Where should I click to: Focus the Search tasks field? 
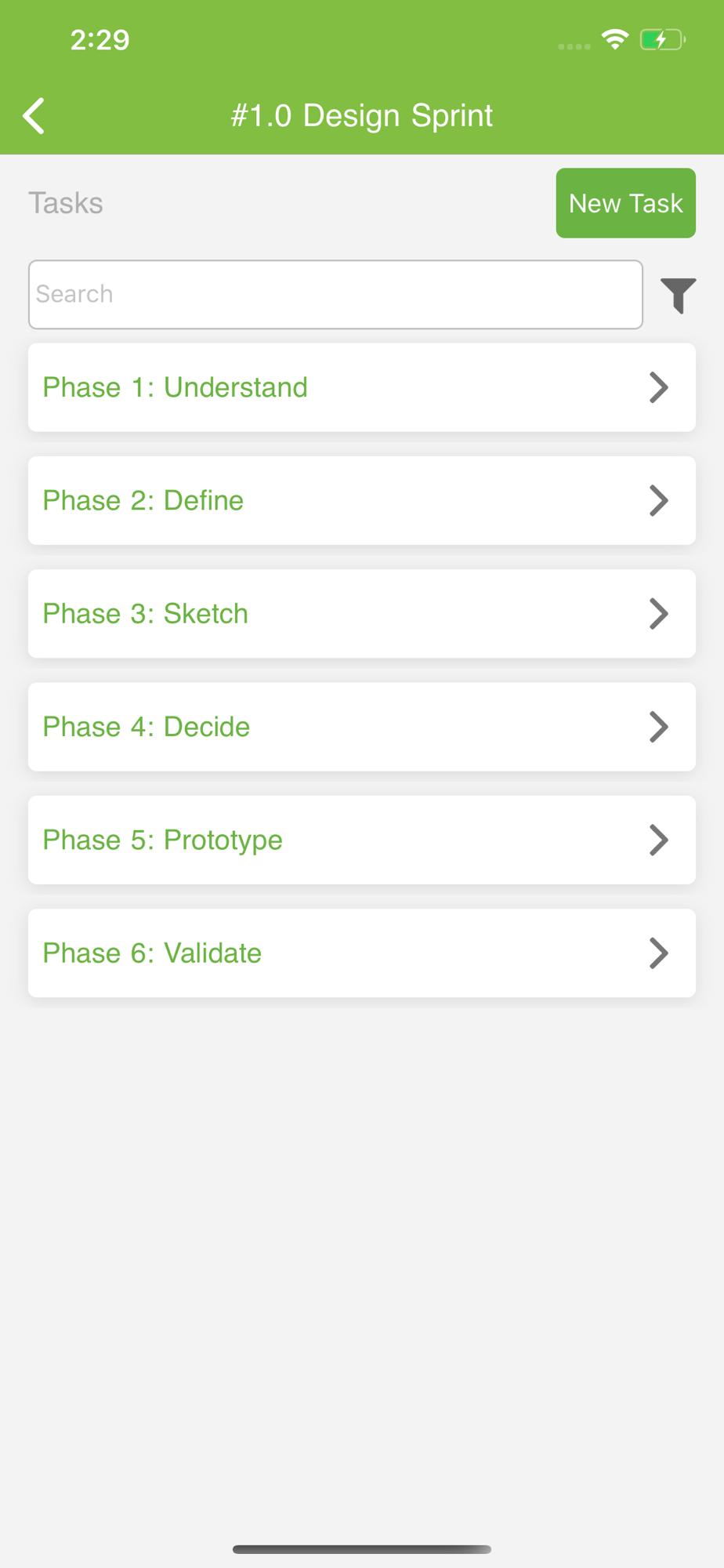(x=335, y=295)
